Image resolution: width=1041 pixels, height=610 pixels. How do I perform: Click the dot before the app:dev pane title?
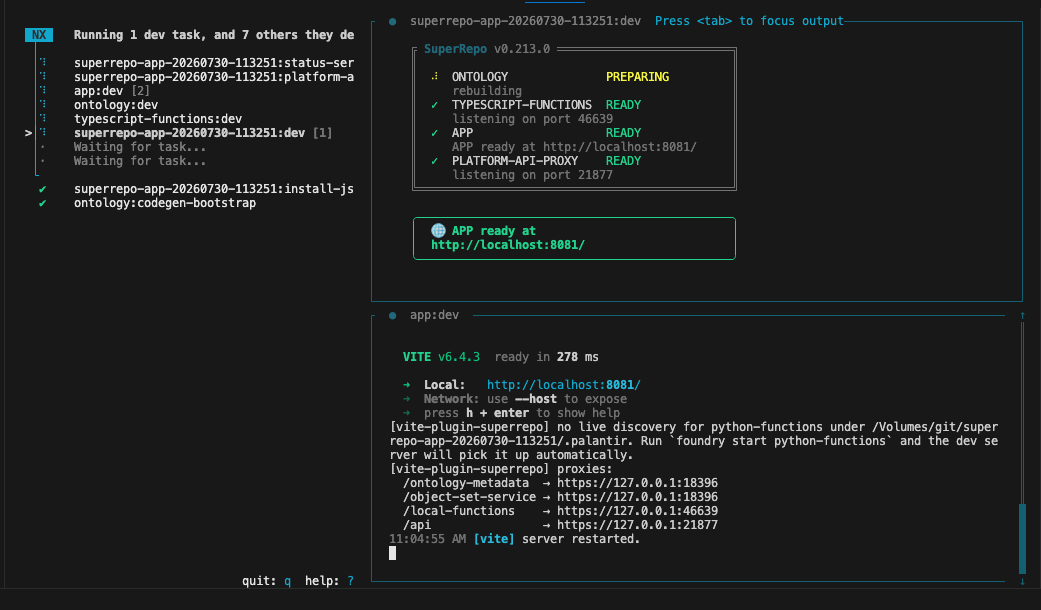click(392, 315)
